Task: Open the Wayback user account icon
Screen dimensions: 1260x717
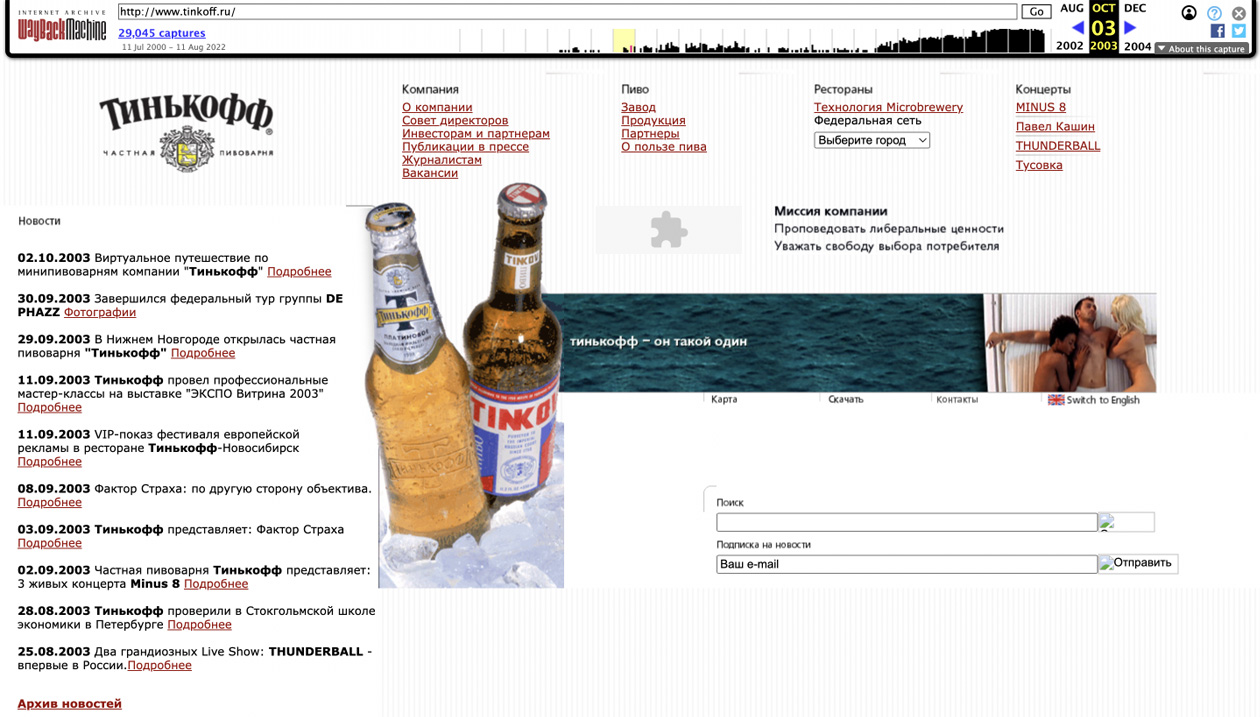Action: coord(1189,13)
